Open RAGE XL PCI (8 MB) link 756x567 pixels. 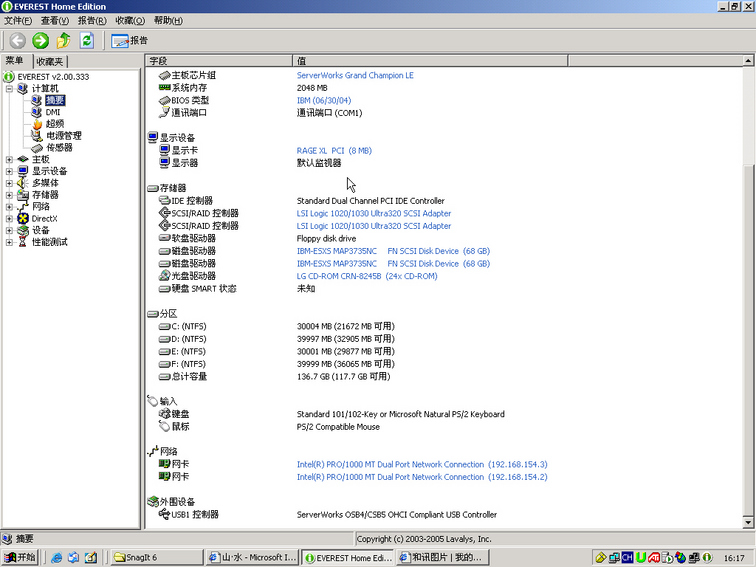pos(334,150)
